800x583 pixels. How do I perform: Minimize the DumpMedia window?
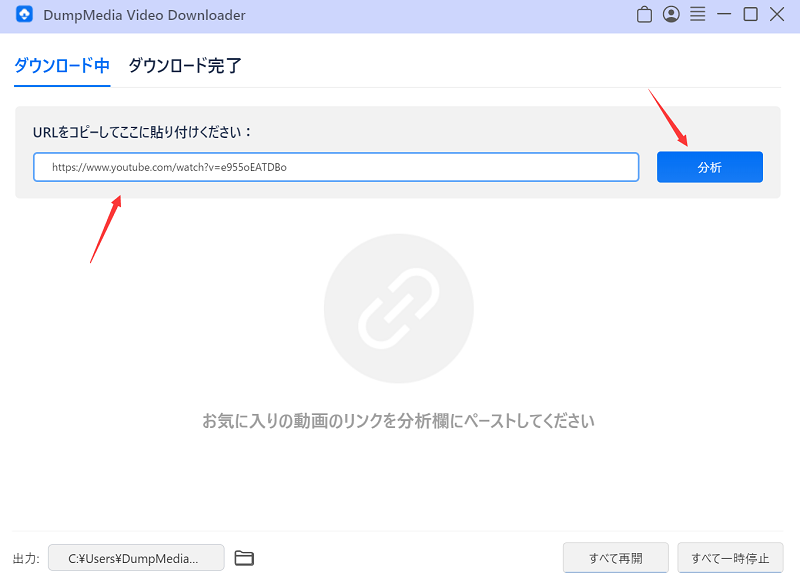(x=725, y=15)
